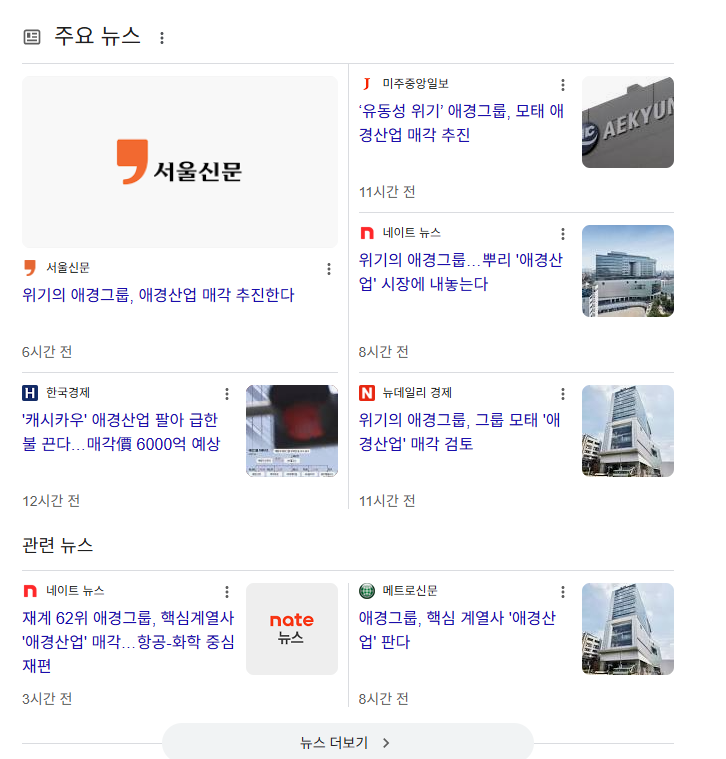Click the building thumbnail beside '위기의 애경그룹...뿌리'

pyautogui.click(x=628, y=271)
